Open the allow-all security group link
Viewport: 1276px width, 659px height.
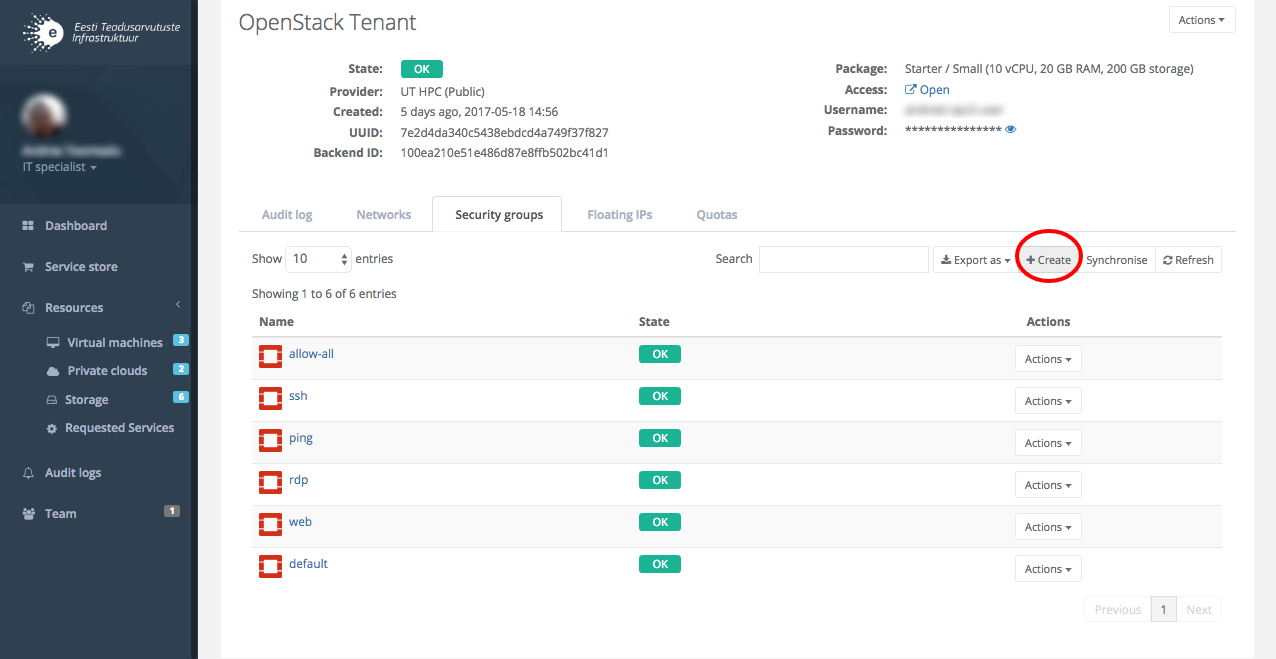311,354
